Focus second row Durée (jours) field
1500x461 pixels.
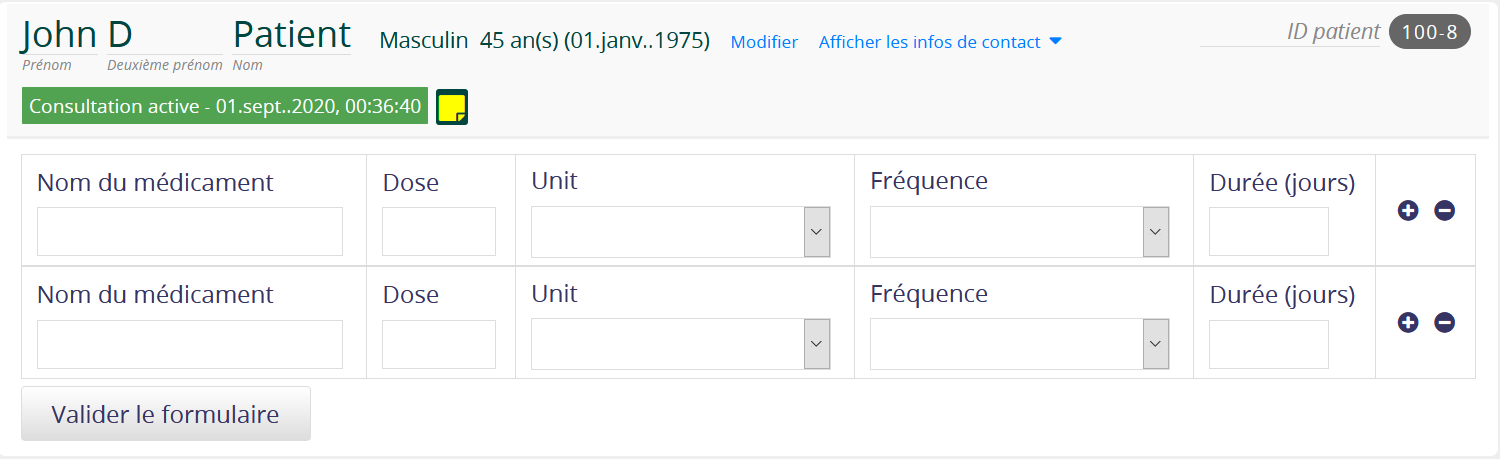[x=1269, y=344]
